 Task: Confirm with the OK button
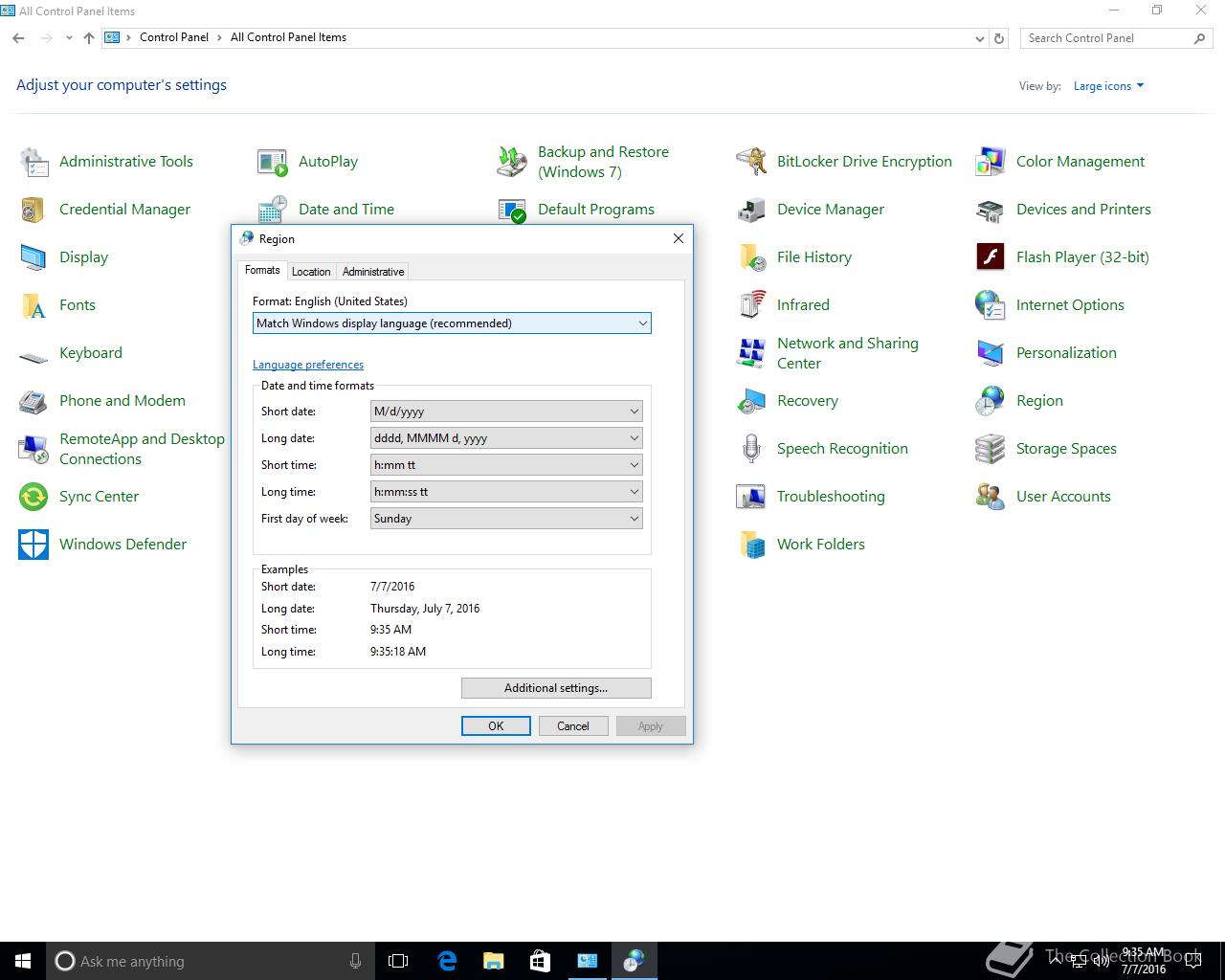point(496,726)
